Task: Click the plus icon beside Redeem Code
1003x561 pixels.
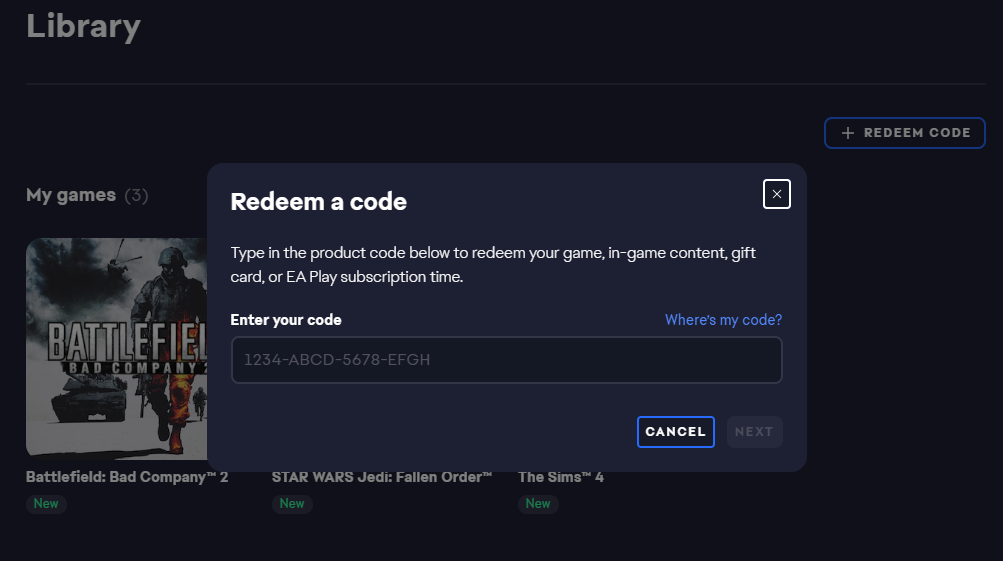Action: pos(848,133)
